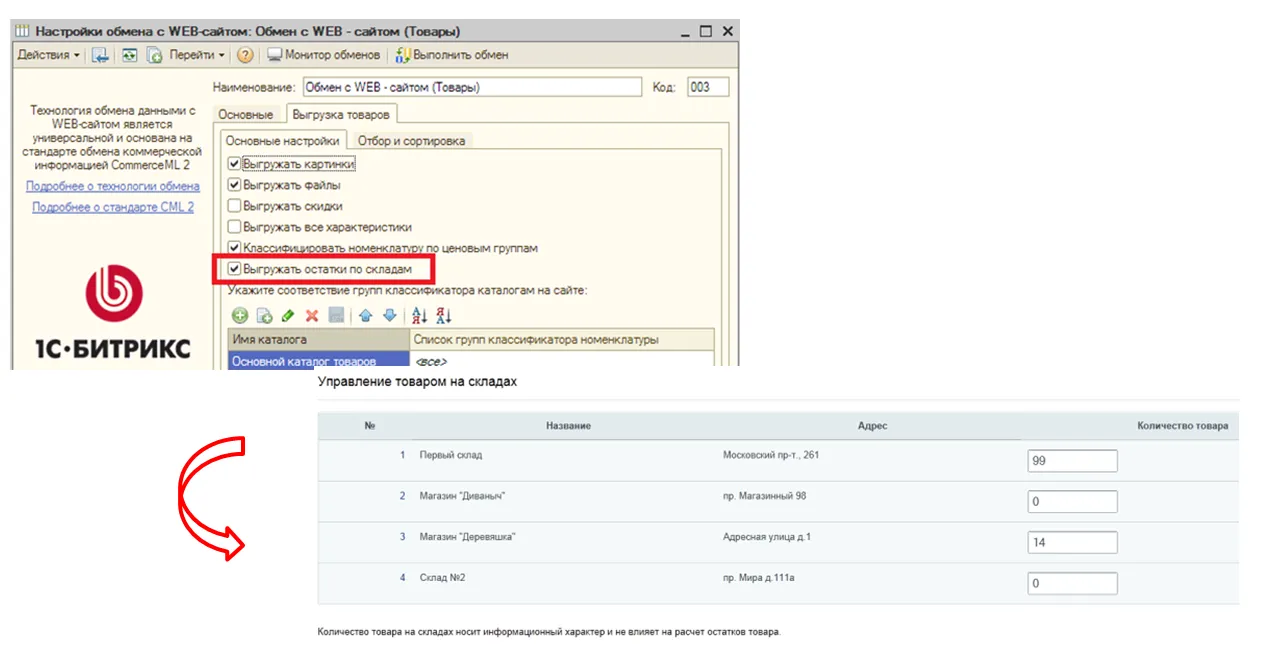Viewport: 1265px width, 651px height.
Task: Open the Действия dropdown menu
Action: (x=49, y=55)
